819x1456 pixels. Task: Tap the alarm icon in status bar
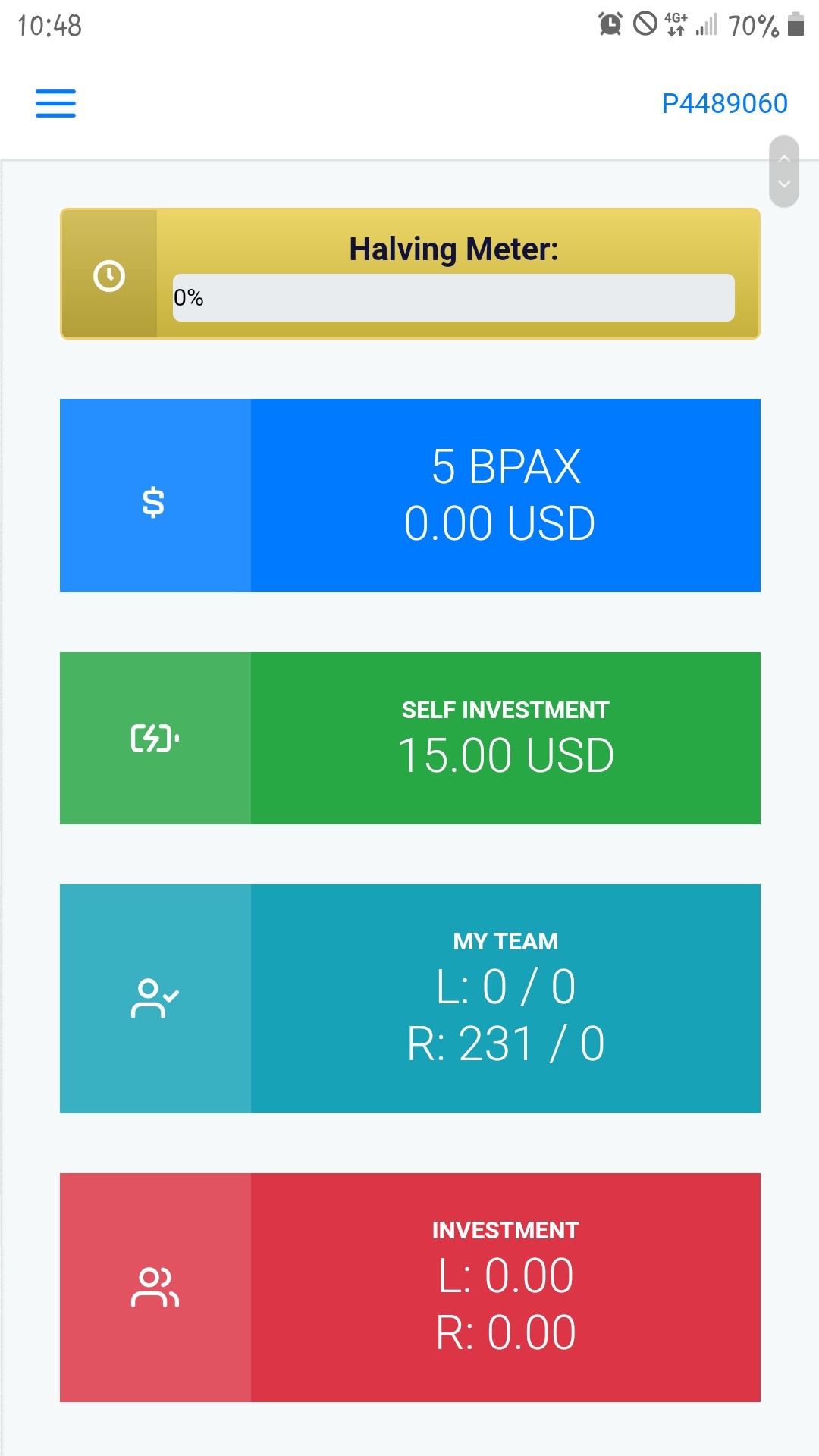(x=610, y=25)
